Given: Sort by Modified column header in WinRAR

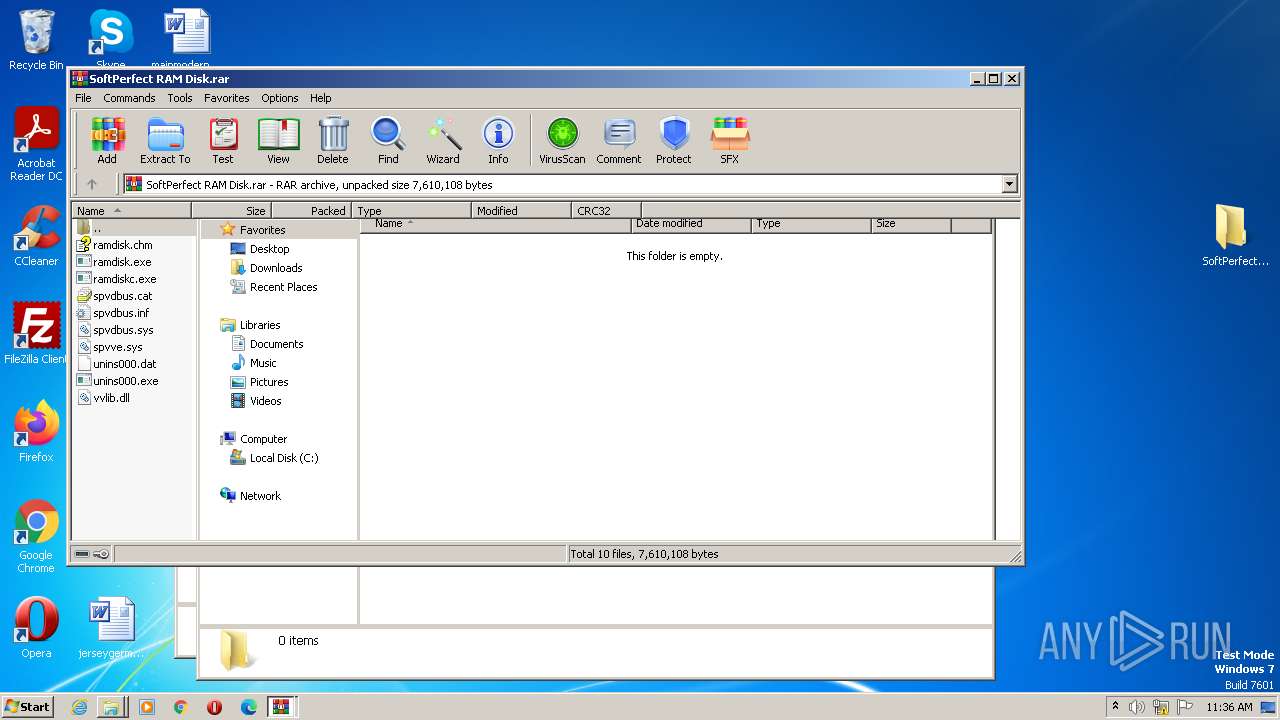Looking at the screenshot, I should 521,211.
